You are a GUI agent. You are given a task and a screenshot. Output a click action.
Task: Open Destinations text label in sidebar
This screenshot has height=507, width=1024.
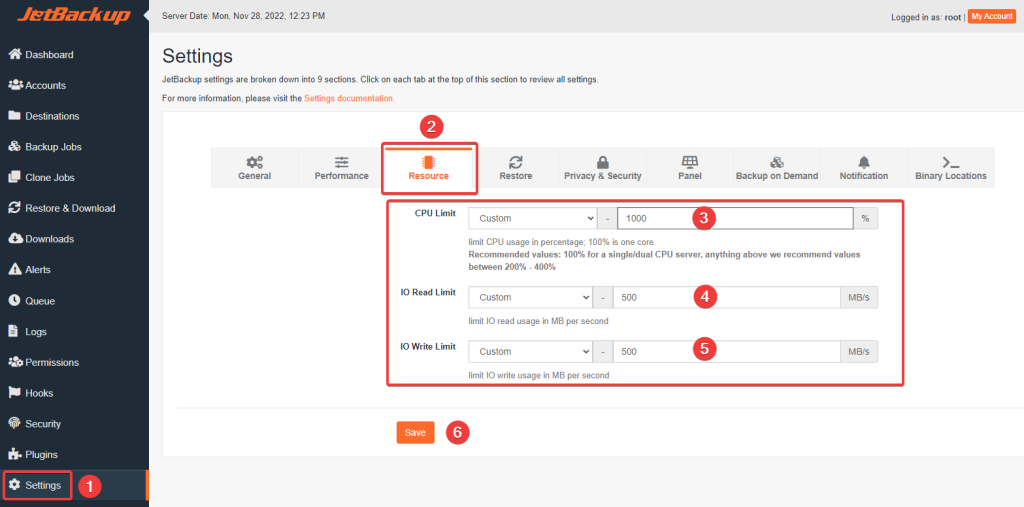[x=52, y=116]
